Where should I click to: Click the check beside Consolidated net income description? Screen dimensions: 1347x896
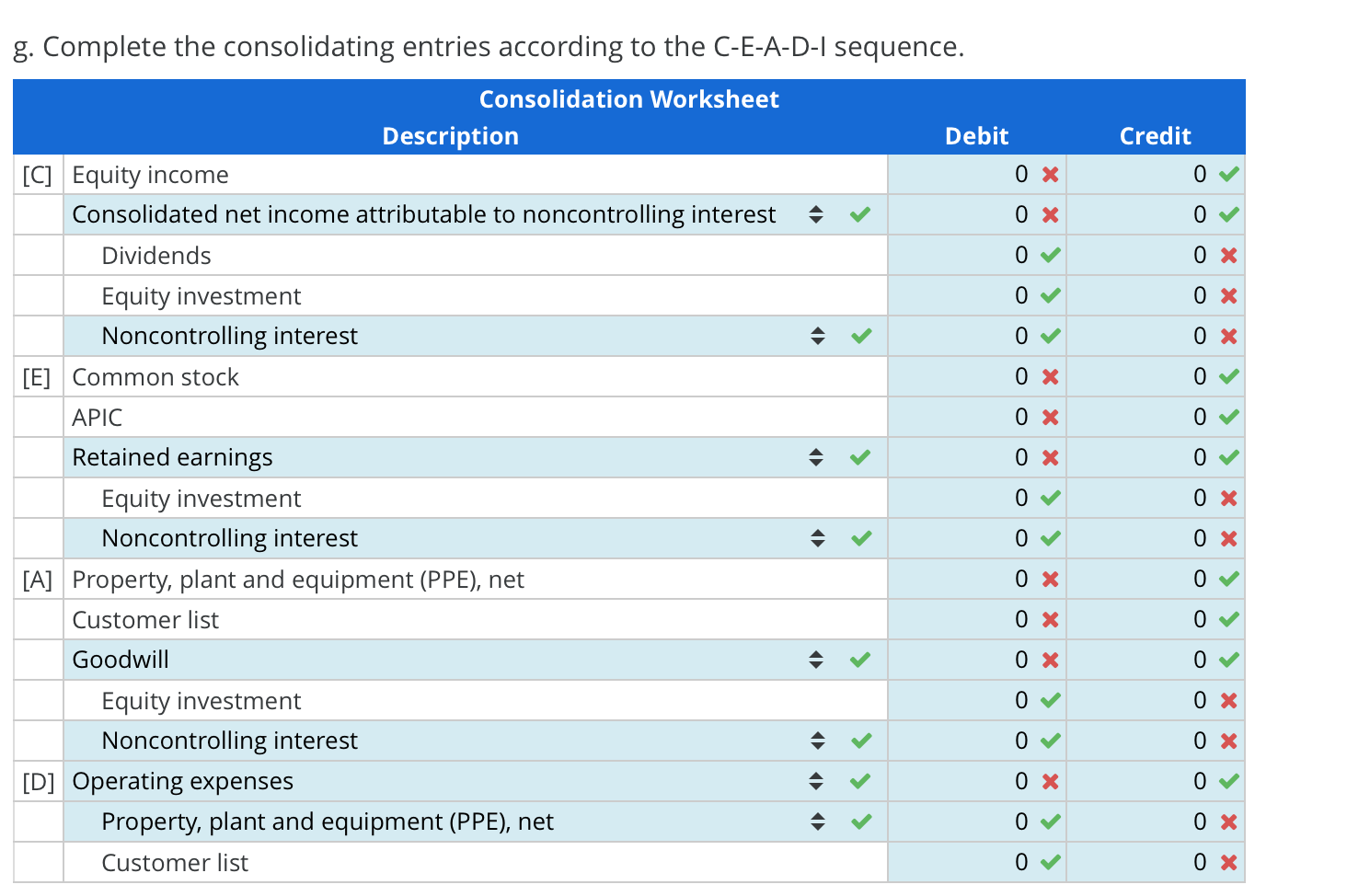point(861,213)
